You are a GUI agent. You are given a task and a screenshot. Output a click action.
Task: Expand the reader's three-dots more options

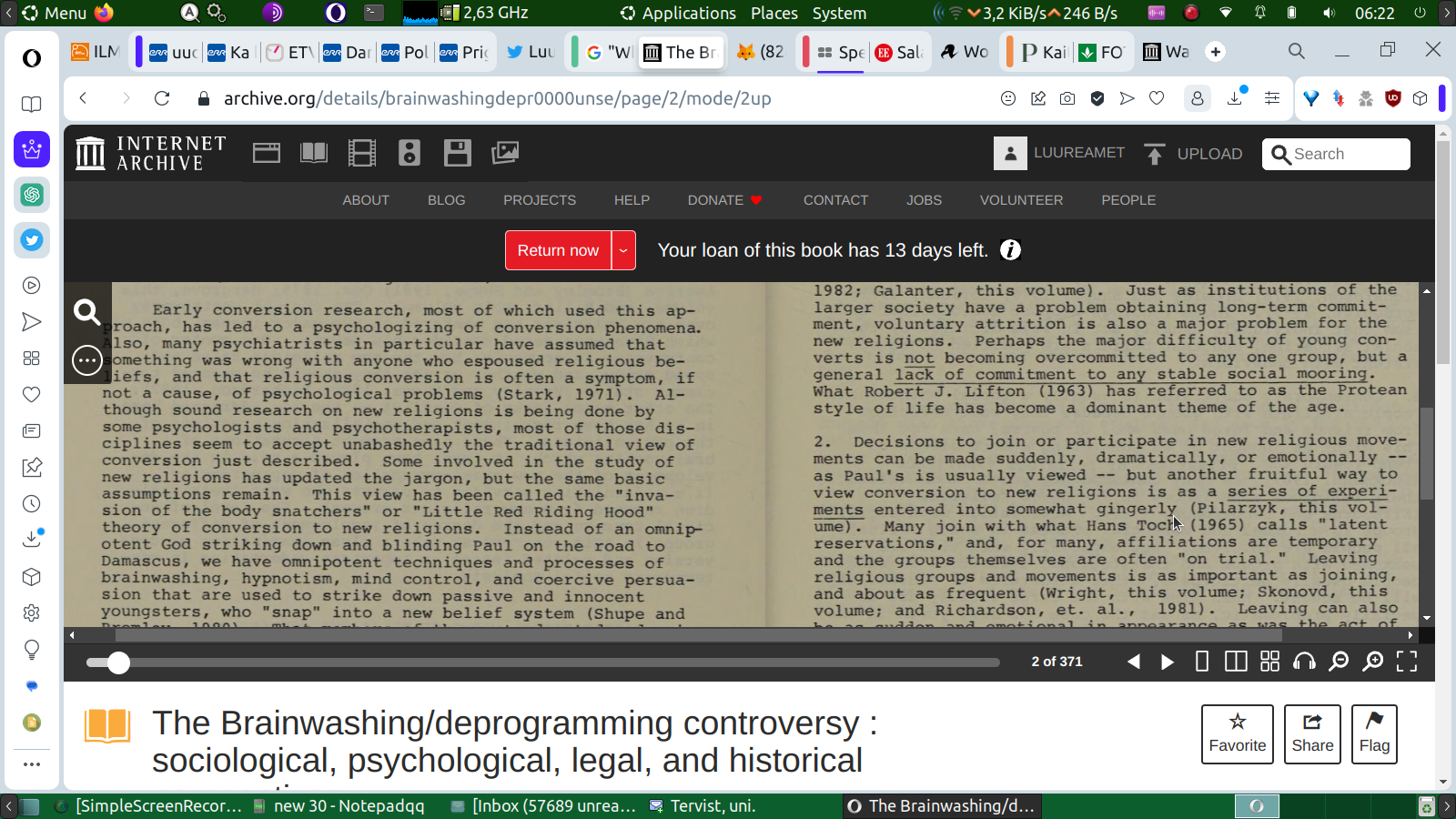click(87, 360)
